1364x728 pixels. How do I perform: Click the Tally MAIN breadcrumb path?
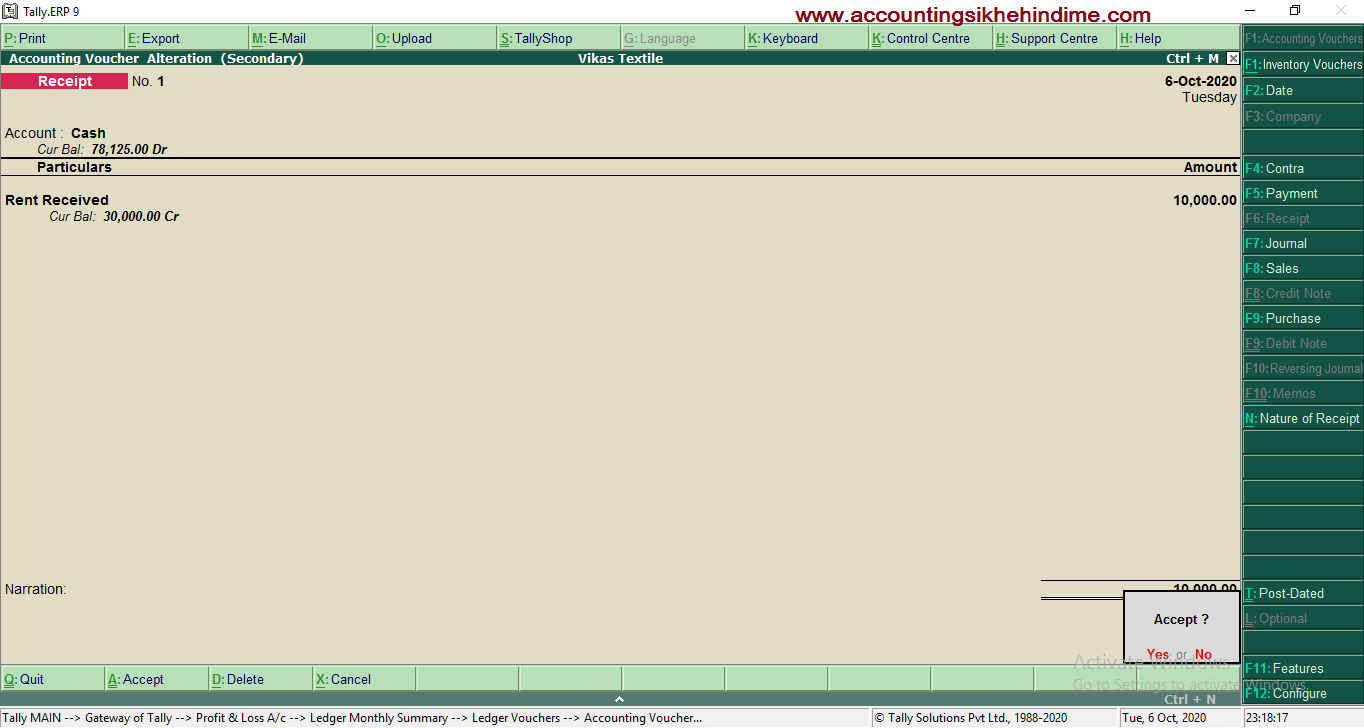click(353, 717)
